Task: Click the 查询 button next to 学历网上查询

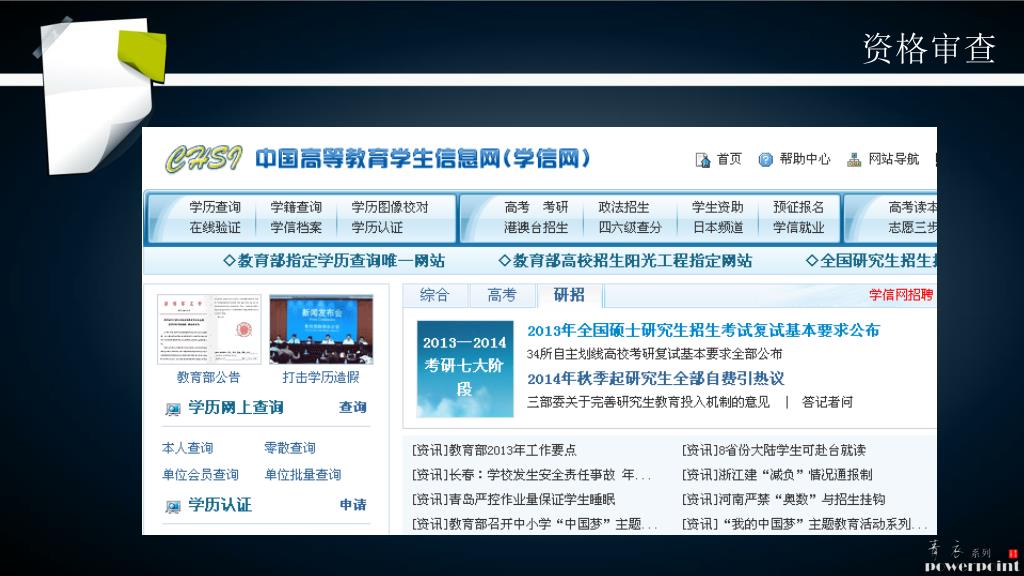Action: click(353, 408)
